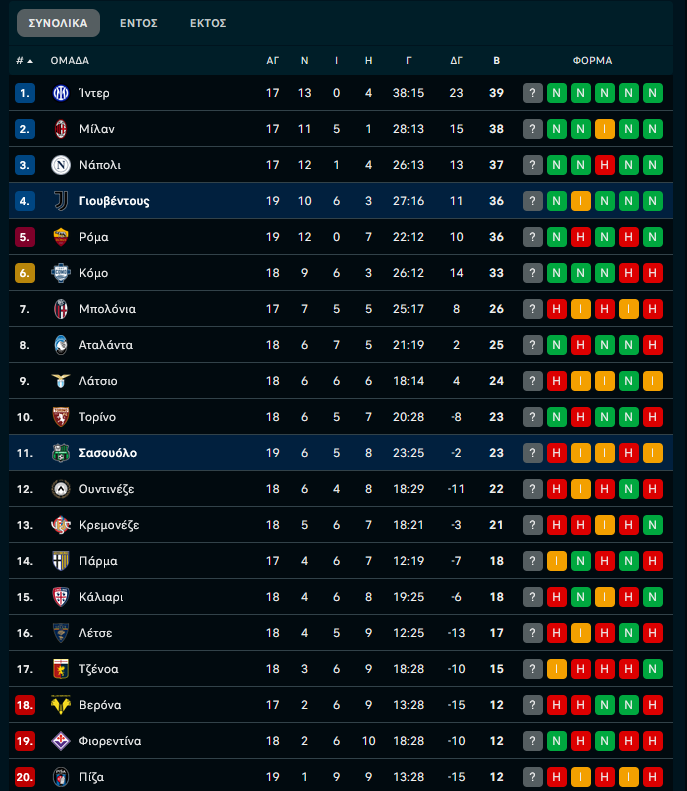Click the Inter club logo
Screen dimensions: 687x791
click(60, 93)
